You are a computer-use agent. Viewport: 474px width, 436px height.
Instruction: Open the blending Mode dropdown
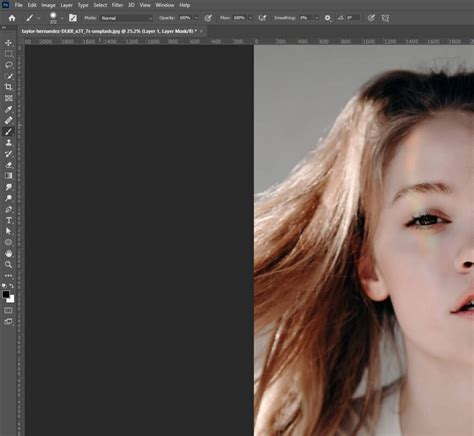(x=127, y=18)
